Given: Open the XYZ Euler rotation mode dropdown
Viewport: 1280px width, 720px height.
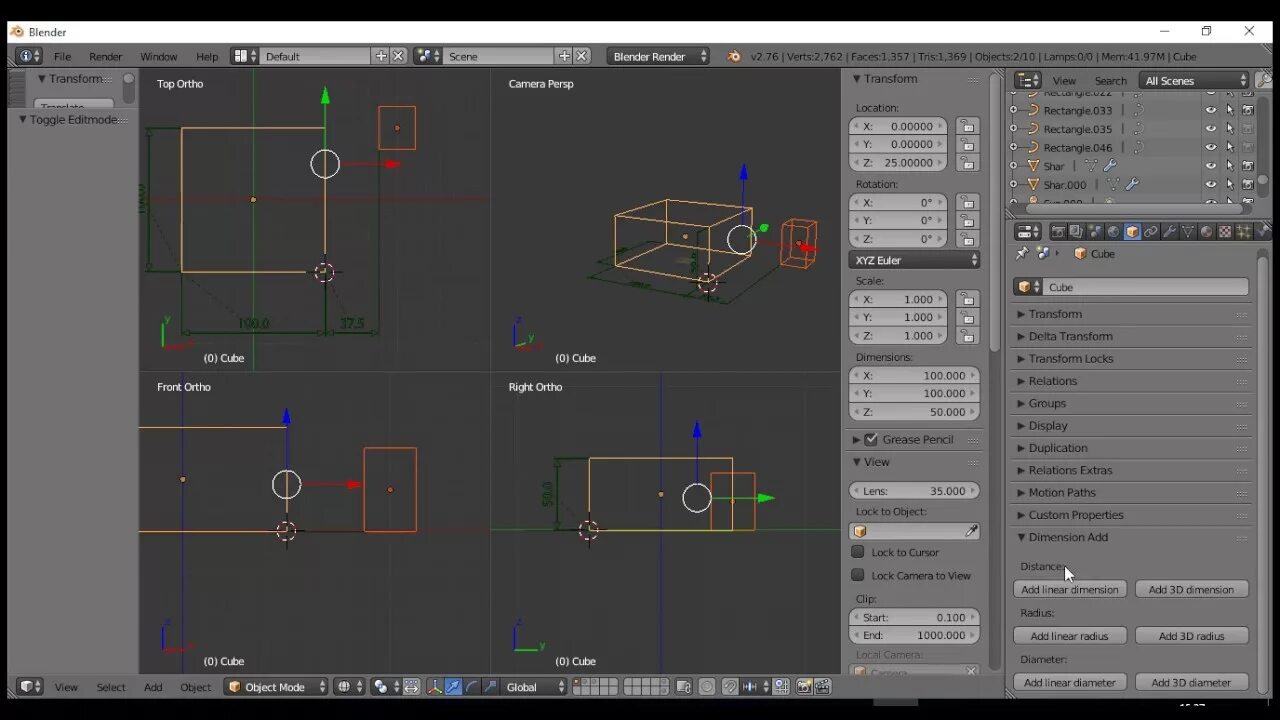Looking at the screenshot, I should coord(914,260).
